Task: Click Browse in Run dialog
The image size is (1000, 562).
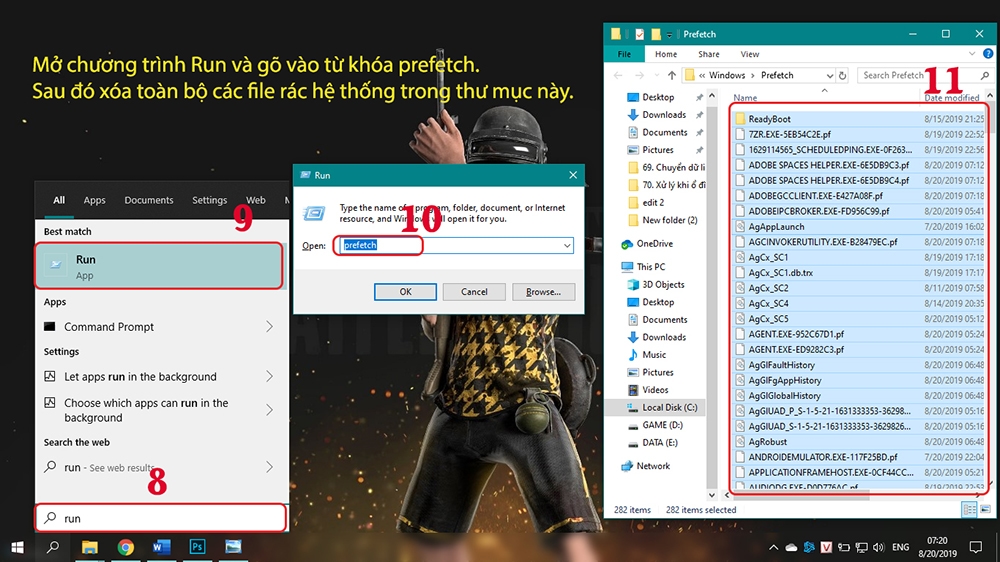Action: click(x=543, y=292)
